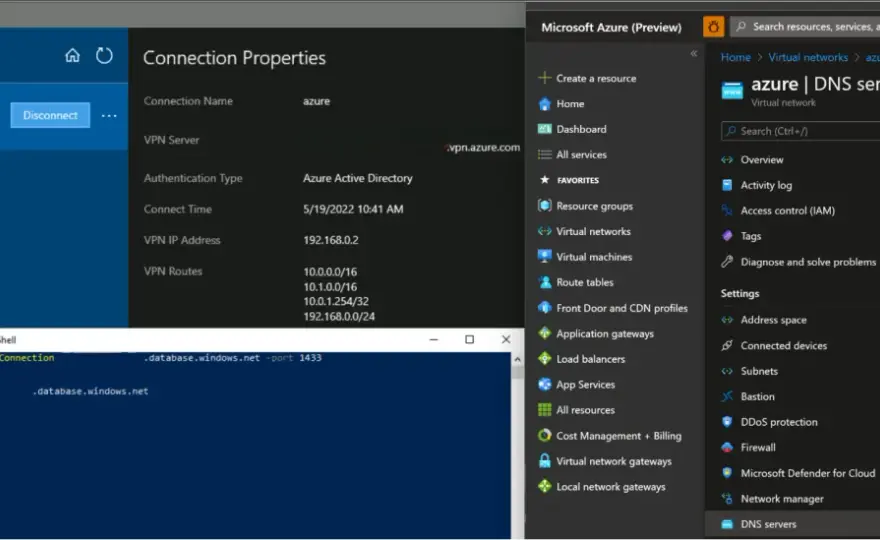The width and height of the screenshot is (880, 540).
Task: Click the Activity log icon
Action: (727, 185)
